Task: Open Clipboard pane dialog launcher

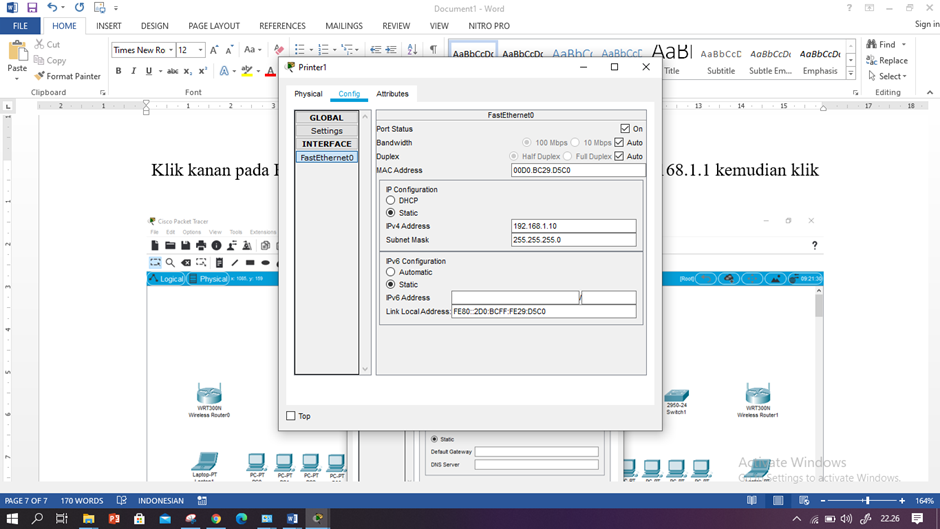Action: click(x=103, y=92)
